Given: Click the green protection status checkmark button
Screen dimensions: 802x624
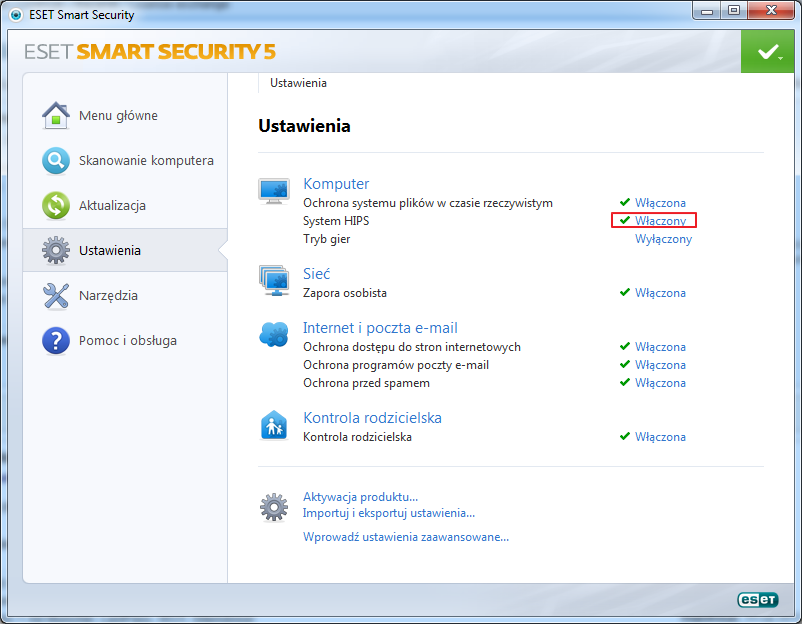Looking at the screenshot, I should click(767, 51).
